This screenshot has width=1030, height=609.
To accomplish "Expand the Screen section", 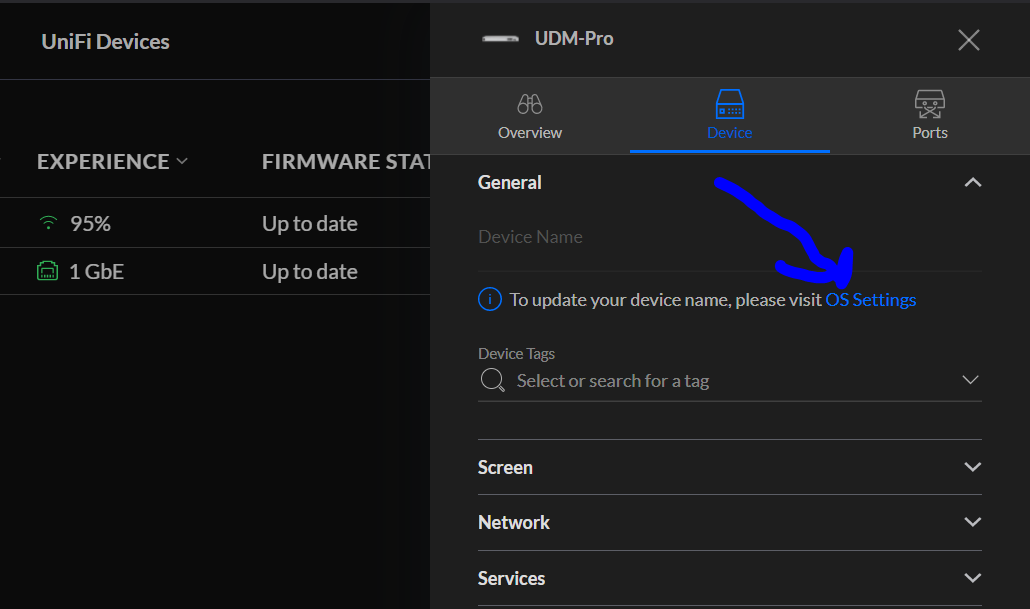I will click(972, 467).
